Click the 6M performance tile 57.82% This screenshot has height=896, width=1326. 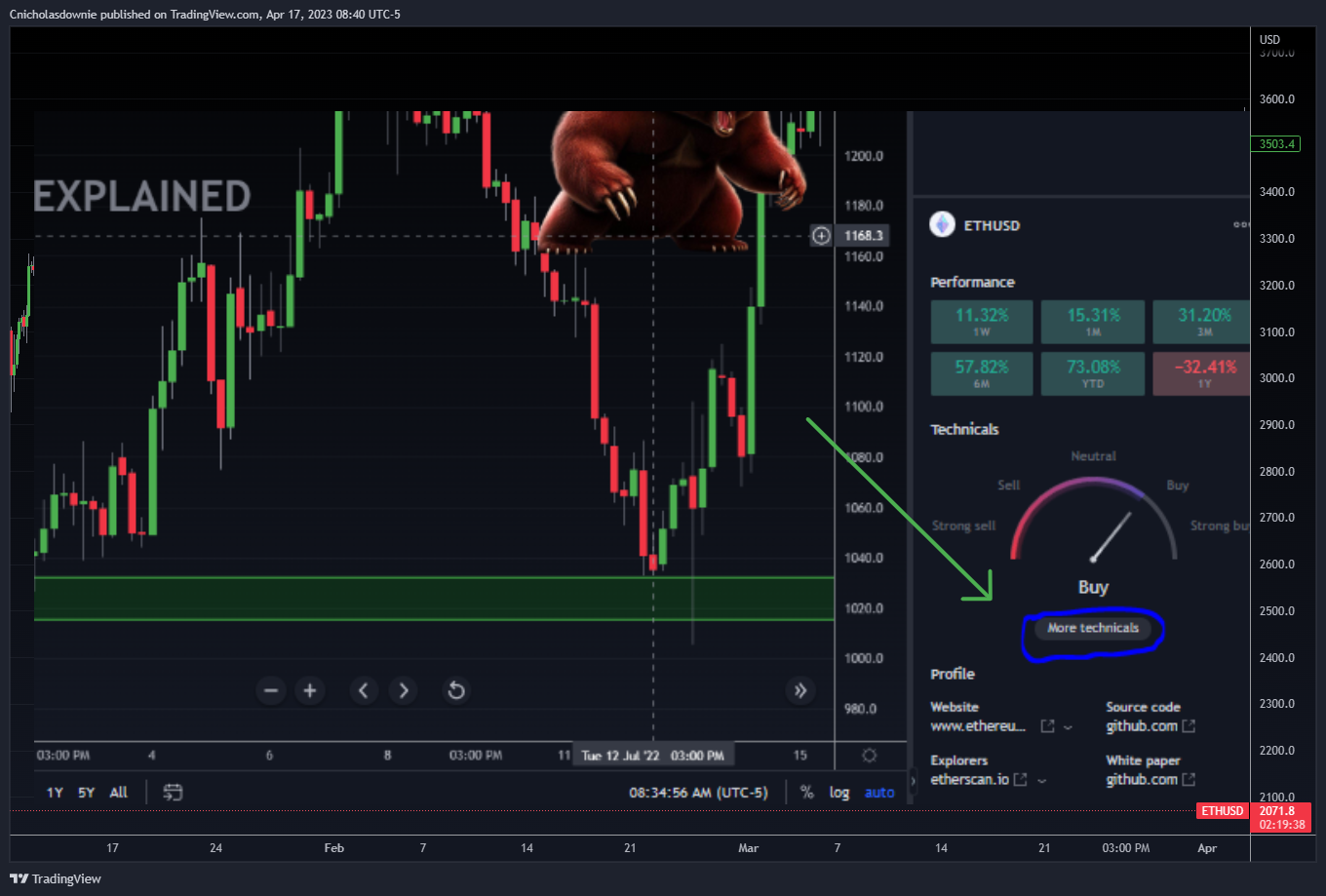(982, 373)
